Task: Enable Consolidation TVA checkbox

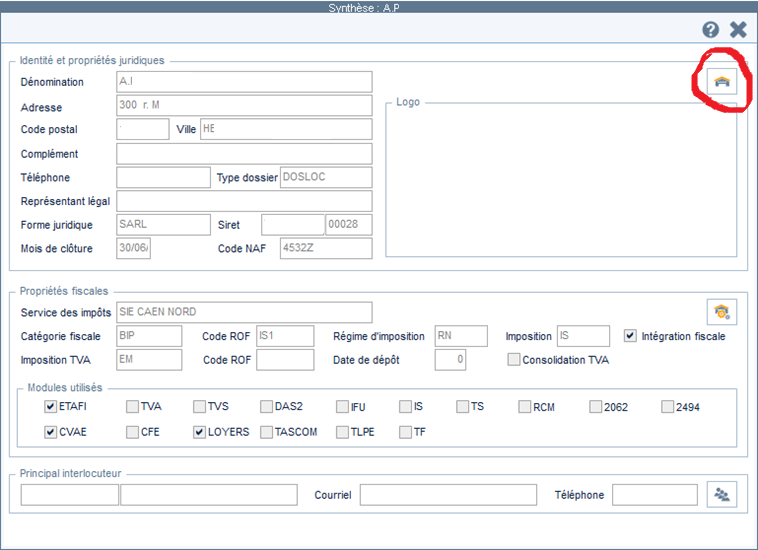Action: 513,359
